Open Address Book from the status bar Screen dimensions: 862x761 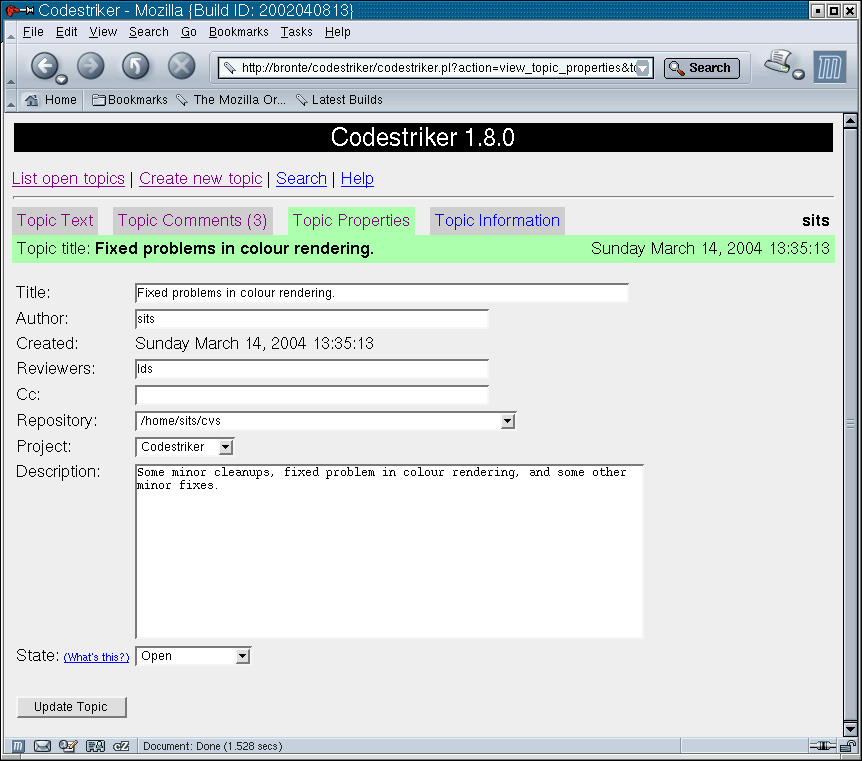pyautogui.click(x=95, y=746)
